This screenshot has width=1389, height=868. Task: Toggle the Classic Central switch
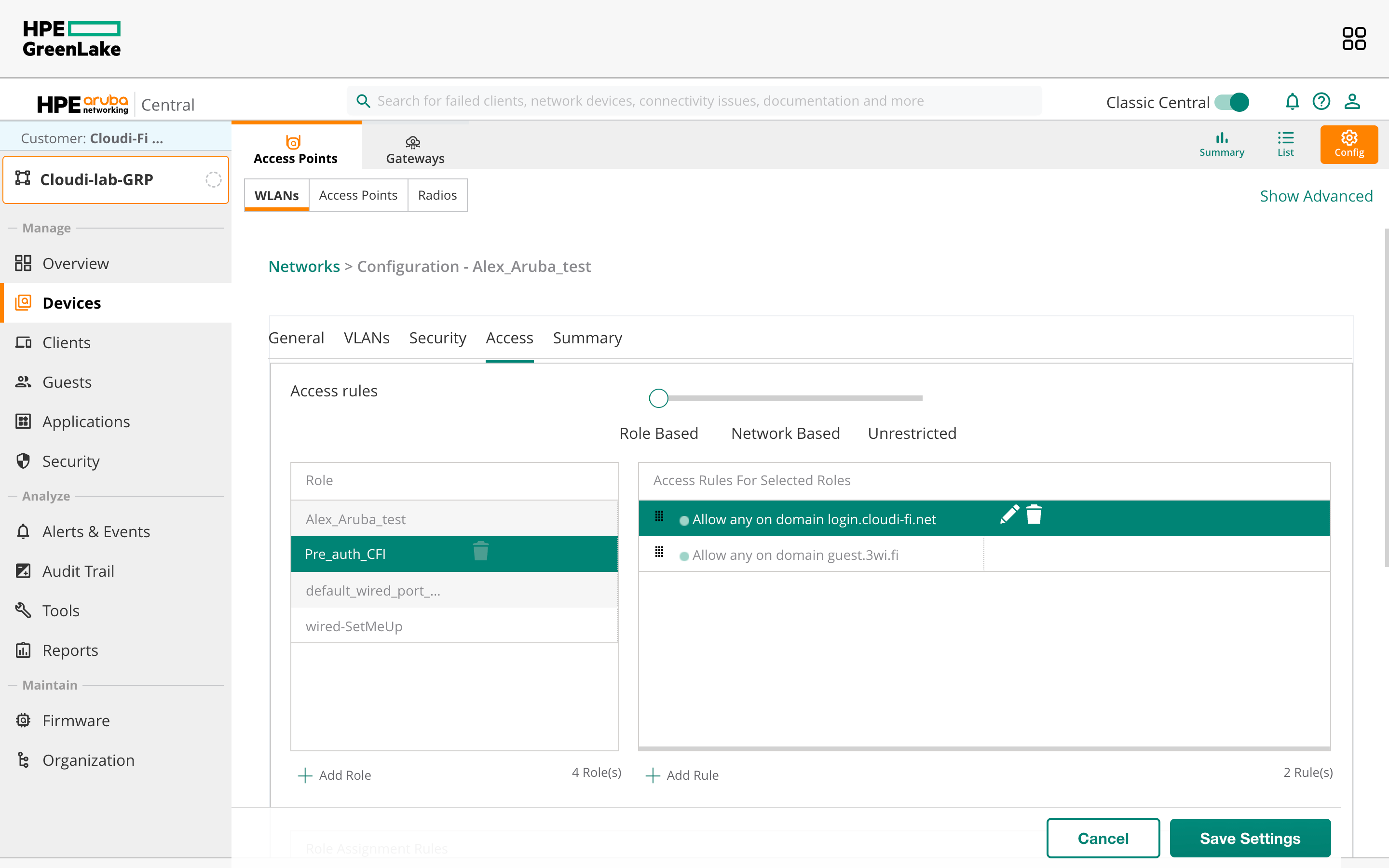(x=1232, y=102)
